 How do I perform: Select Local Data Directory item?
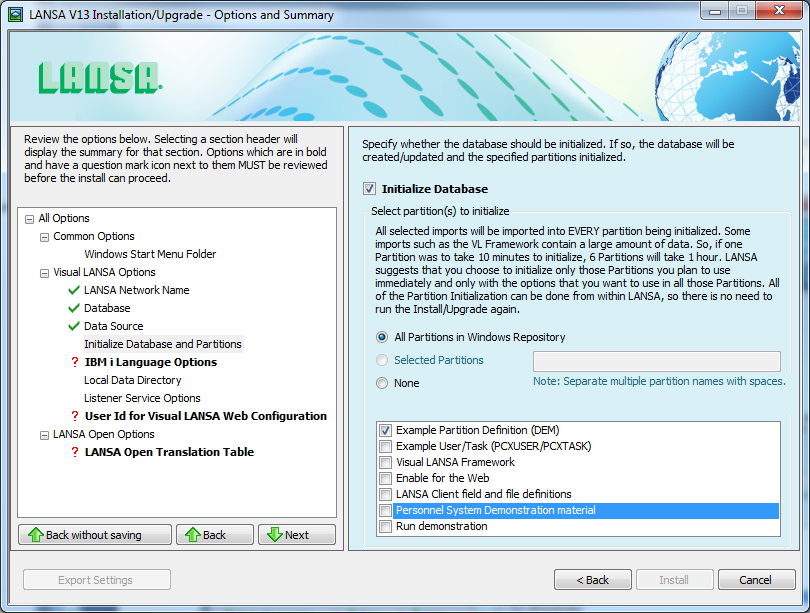click(133, 381)
